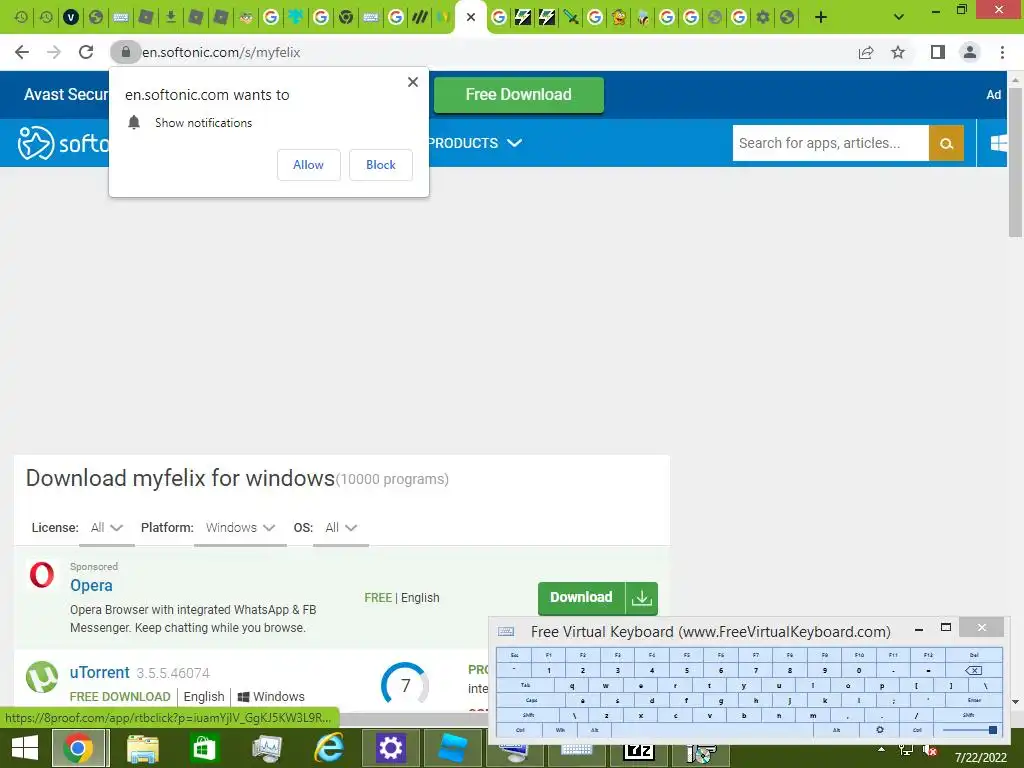Click Win key on virtual keyboard
This screenshot has width=1024, height=768.
click(560, 729)
